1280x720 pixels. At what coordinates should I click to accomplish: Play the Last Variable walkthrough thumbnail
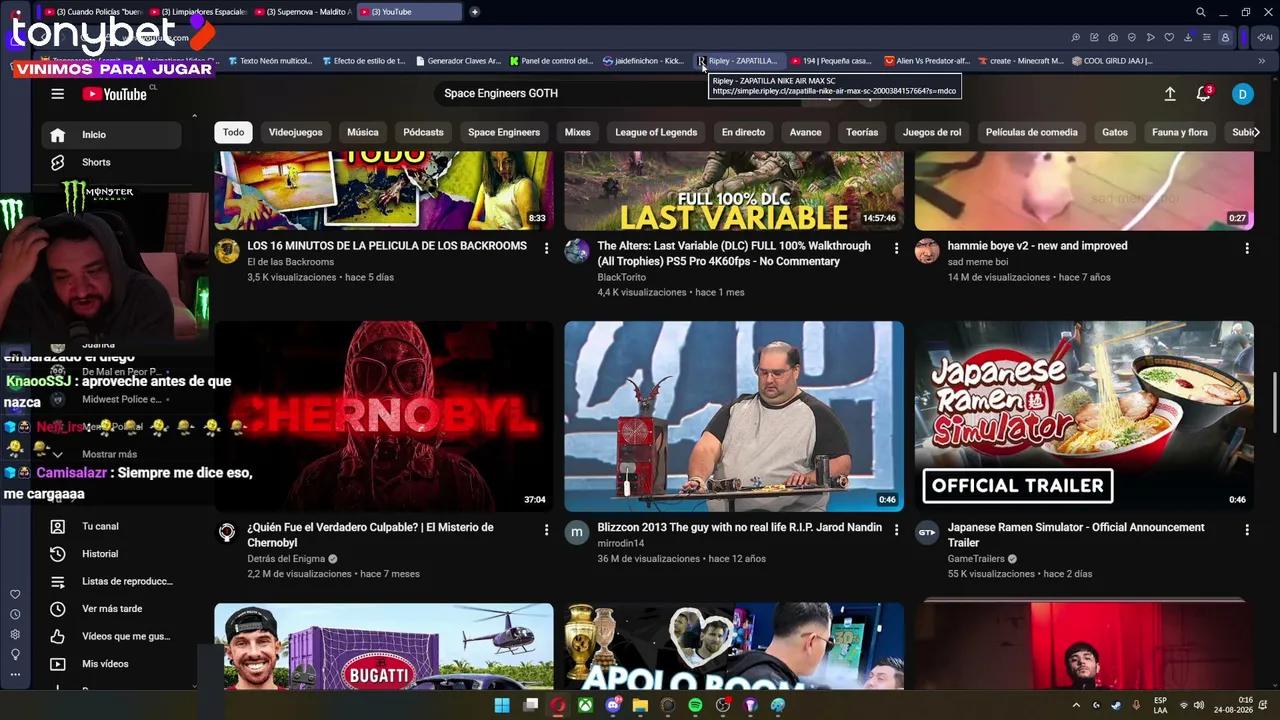click(x=734, y=191)
